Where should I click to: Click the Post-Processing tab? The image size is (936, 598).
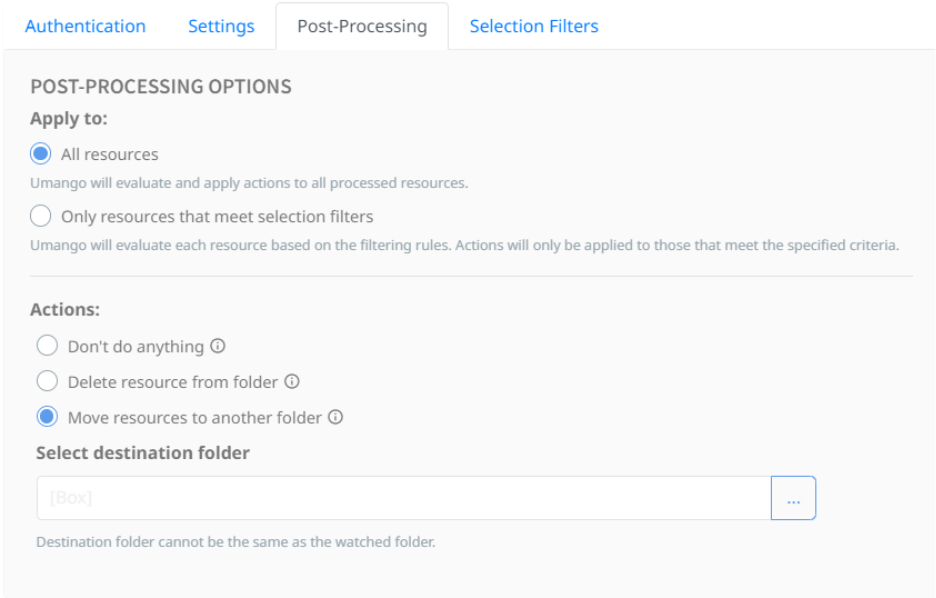point(362,26)
